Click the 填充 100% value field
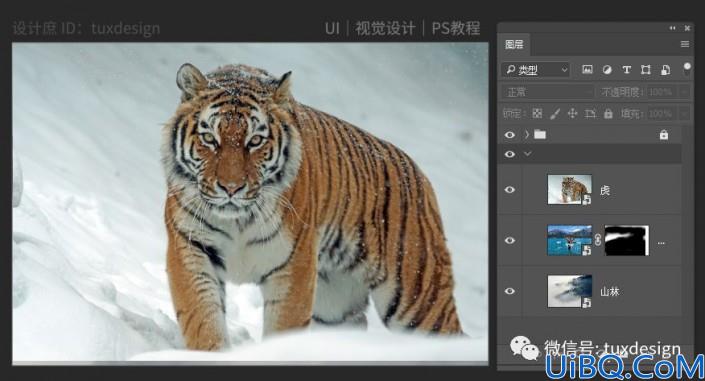Viewport: 705px width, 381px height. [x=661, y=114]
